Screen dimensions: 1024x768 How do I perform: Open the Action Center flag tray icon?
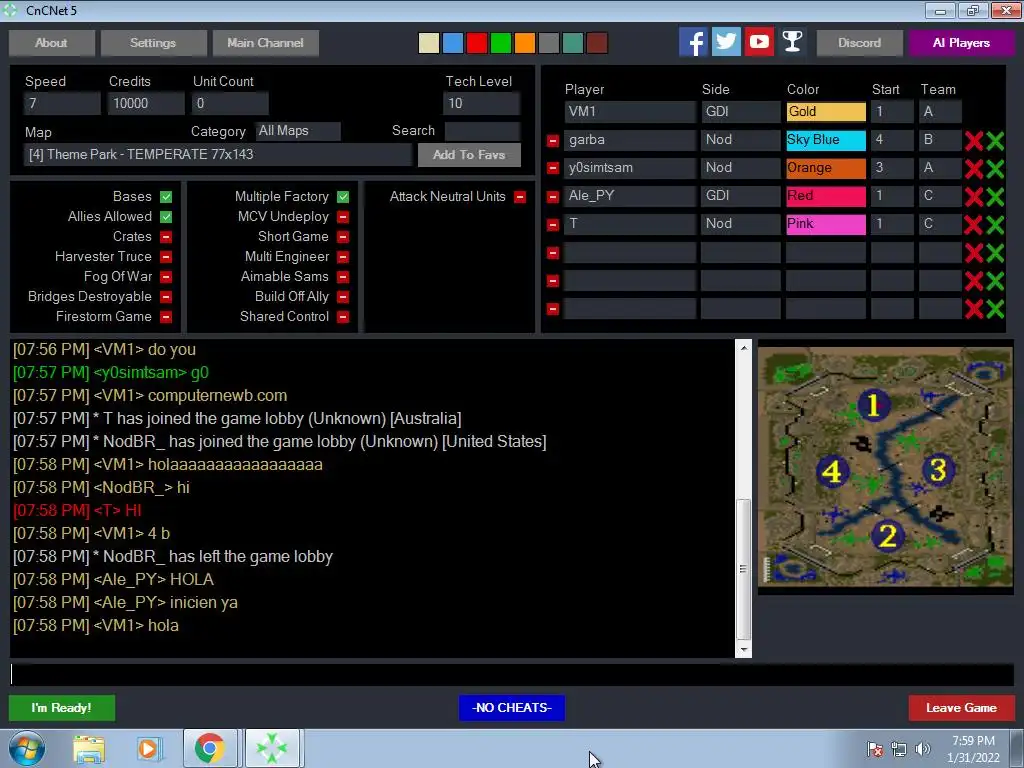(875, 749)
